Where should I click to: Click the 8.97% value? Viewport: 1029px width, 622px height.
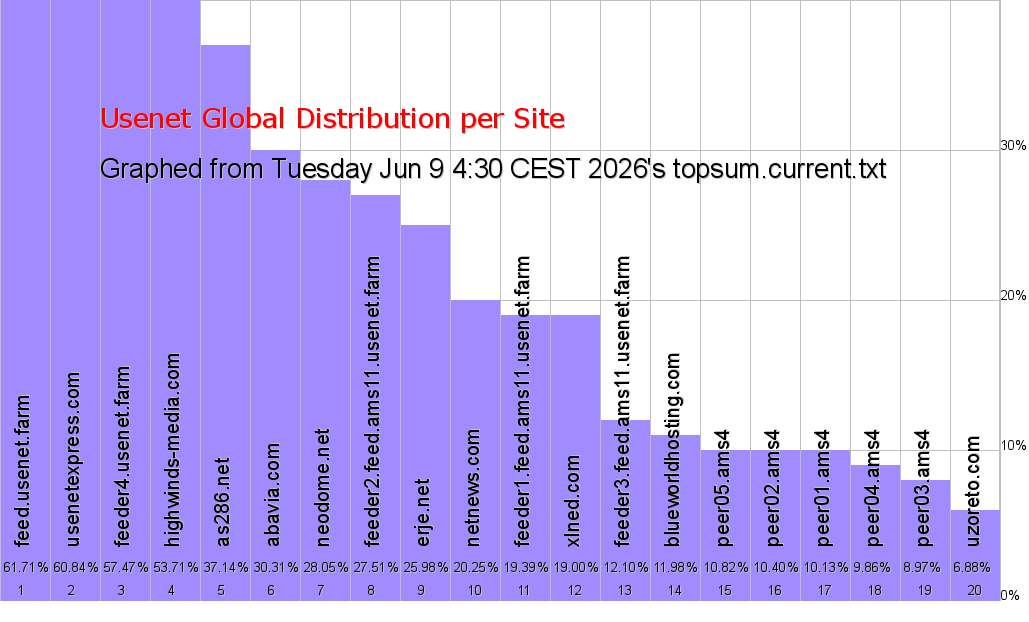coord(921,567)
